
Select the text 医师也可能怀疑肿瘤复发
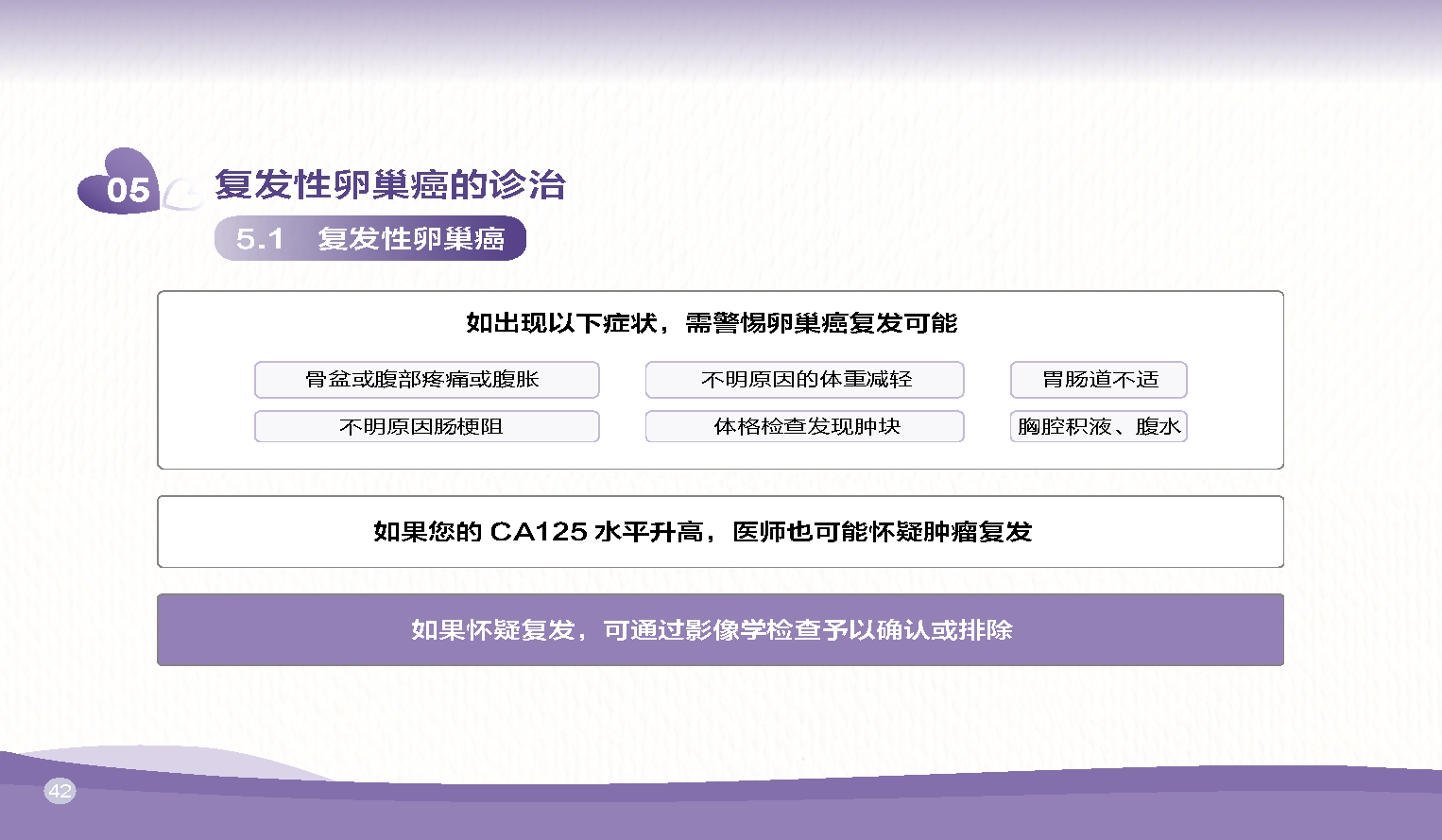pyautogui.click(x=882, y=532)
